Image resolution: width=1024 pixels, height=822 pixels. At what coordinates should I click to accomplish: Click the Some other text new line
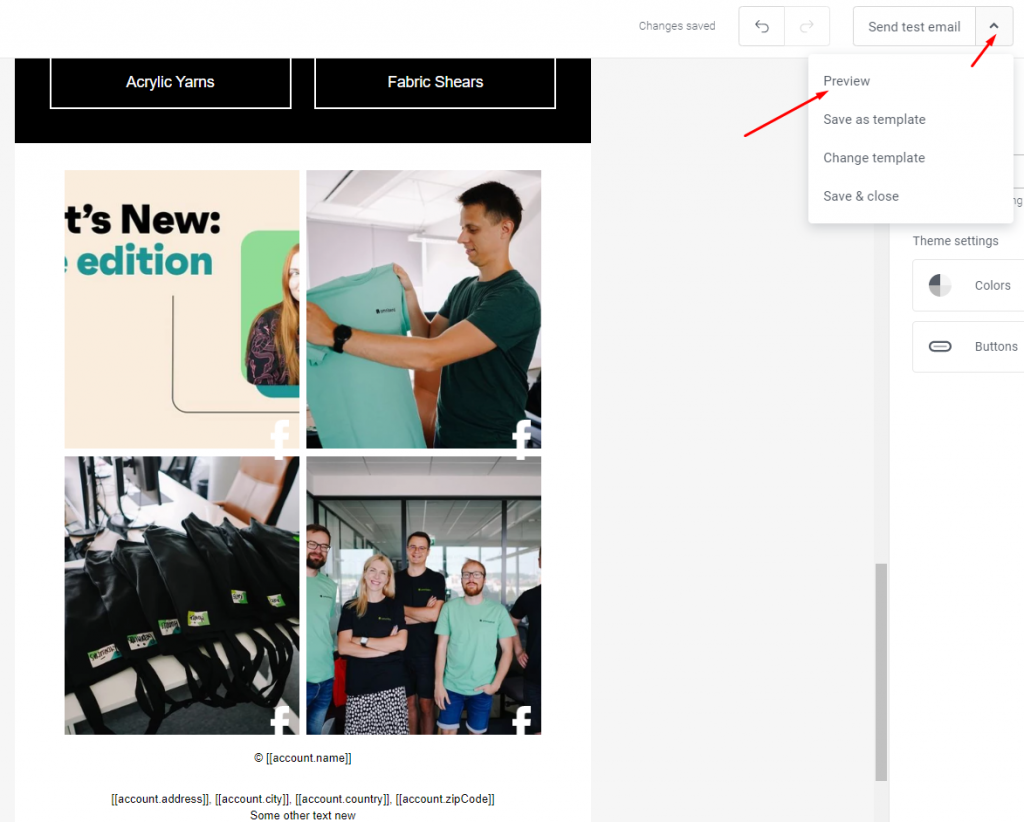point(302,815)
